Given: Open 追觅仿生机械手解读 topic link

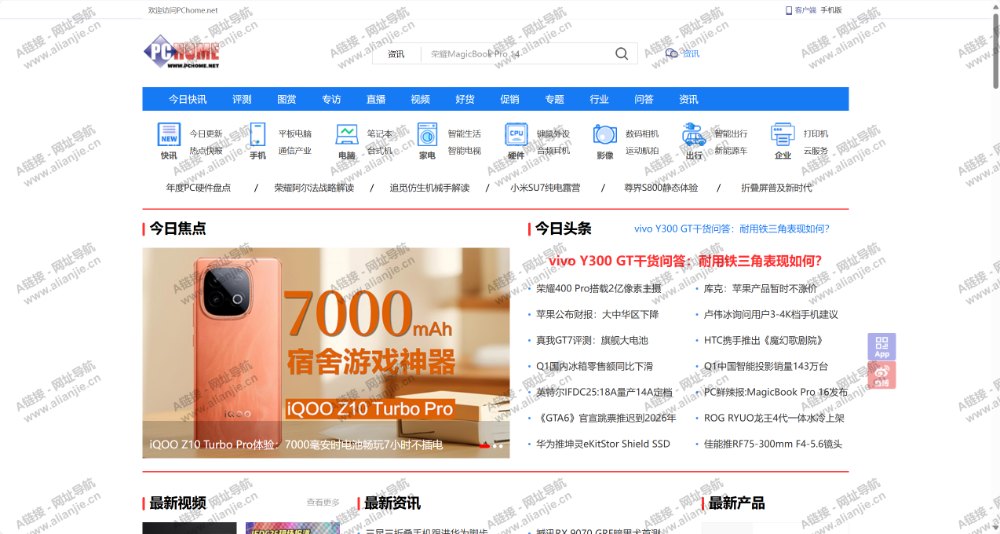Looking at the screenshot, I should 429,188.
